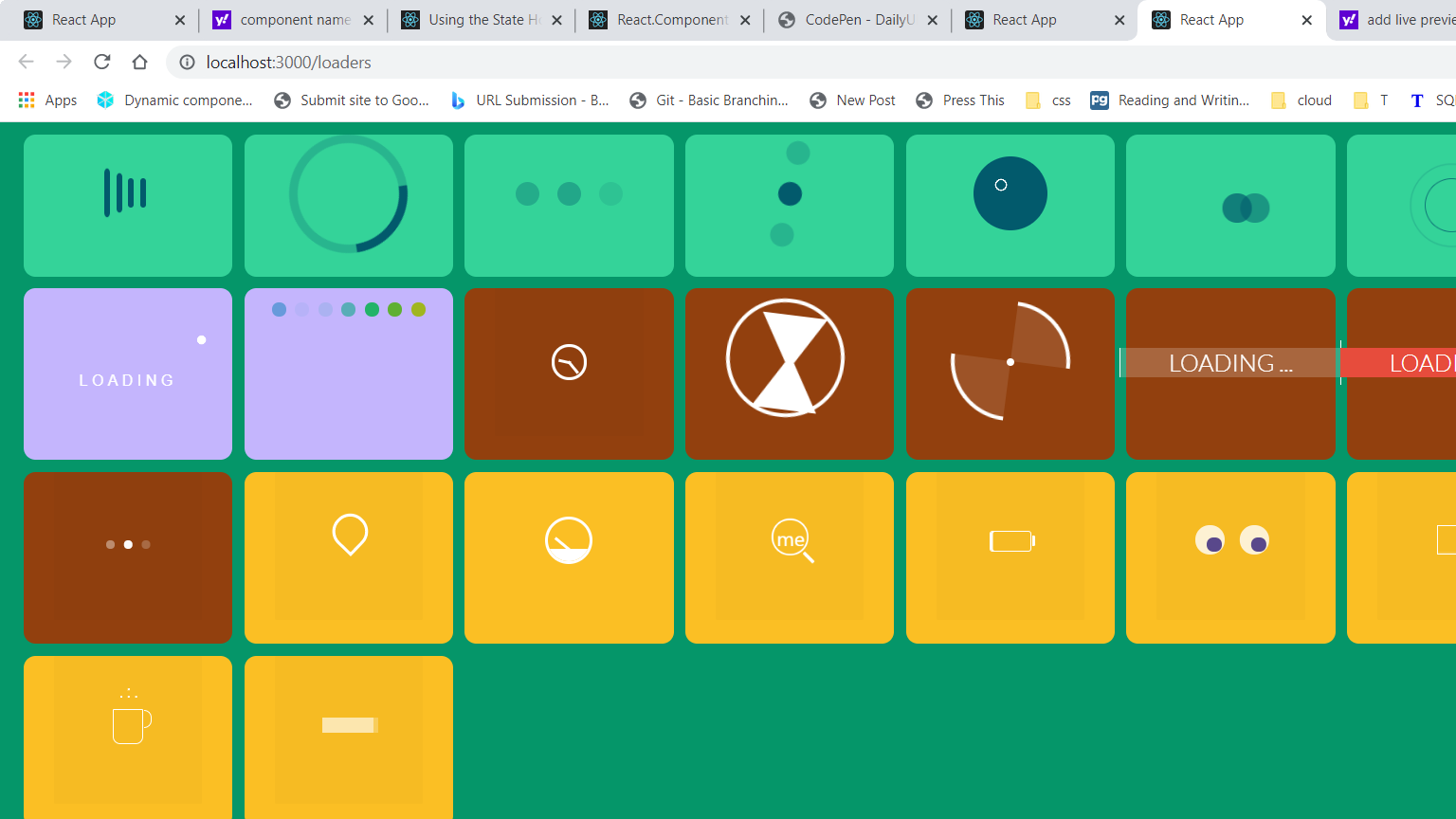Click the googly eyes loader icon
The width and height of the screenshot is (1456, 819).
(1231, 540)
